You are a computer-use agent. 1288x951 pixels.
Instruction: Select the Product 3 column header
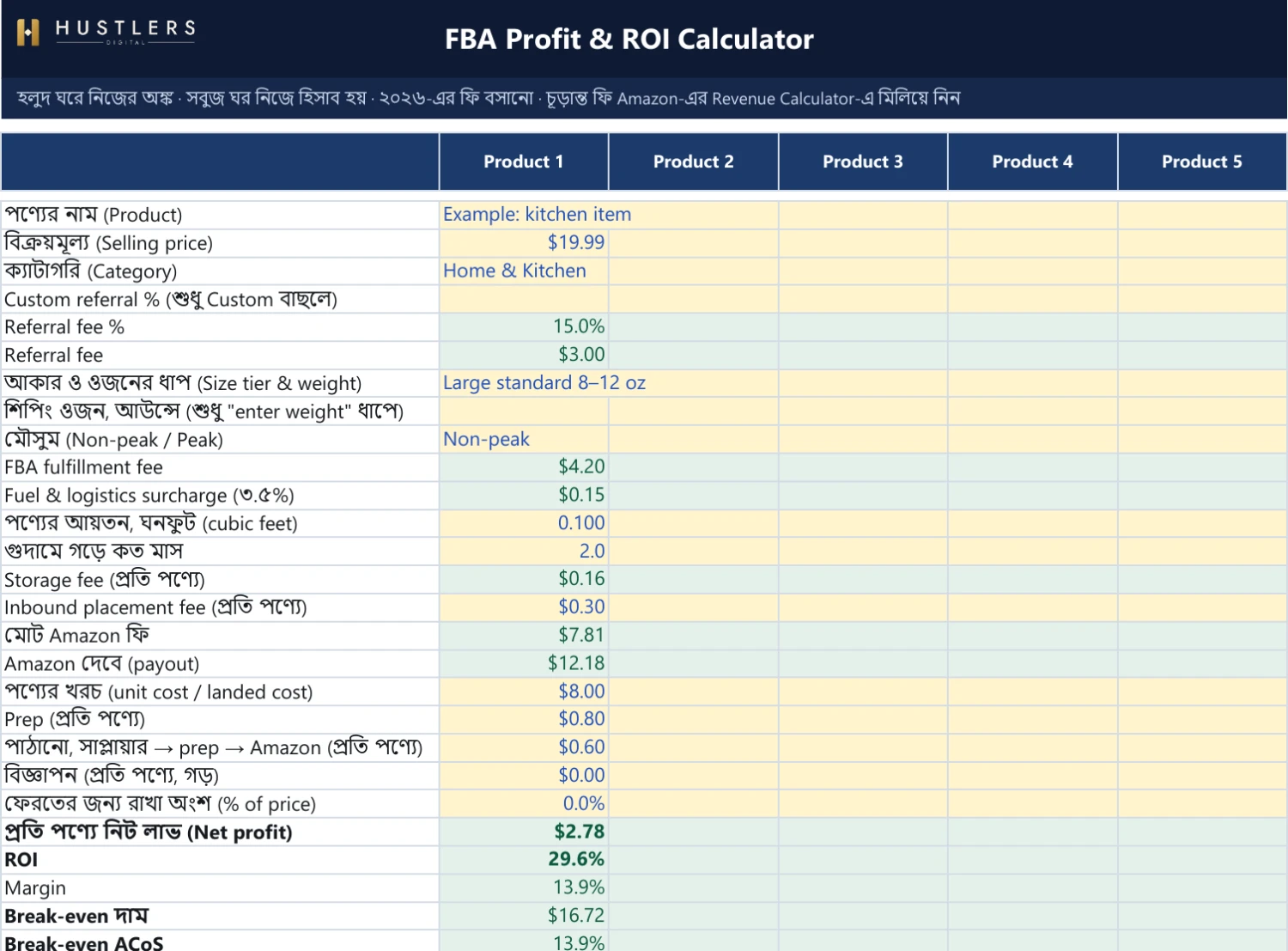(863, 162)
